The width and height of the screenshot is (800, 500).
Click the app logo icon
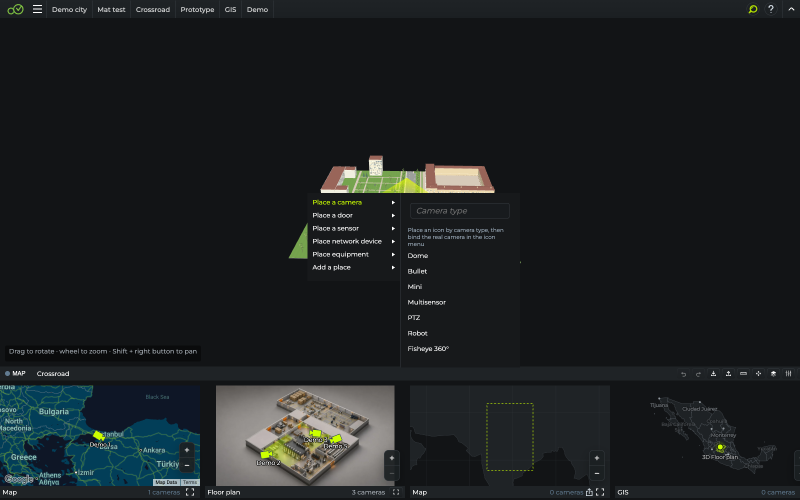coord(15,9)
